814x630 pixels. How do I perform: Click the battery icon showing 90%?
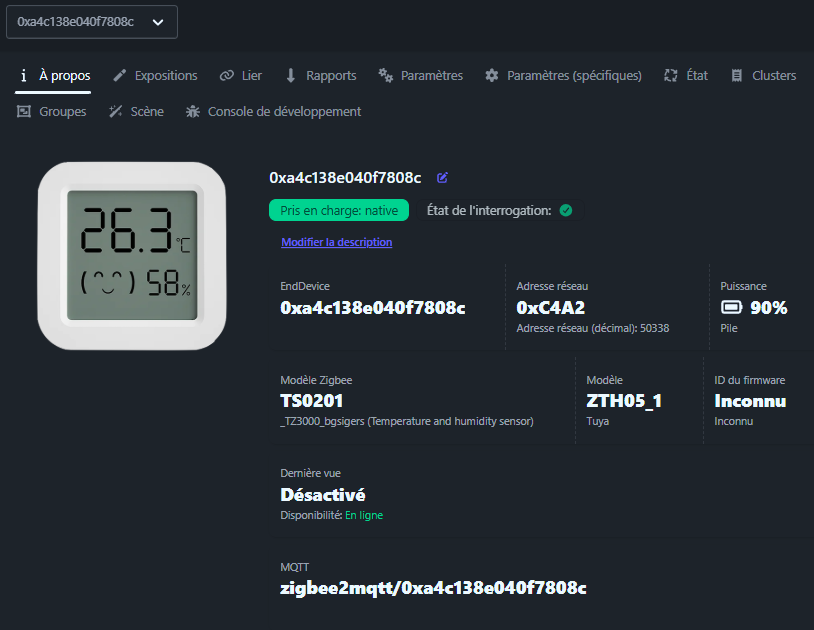pyautogui.click(x=732, y=308)
